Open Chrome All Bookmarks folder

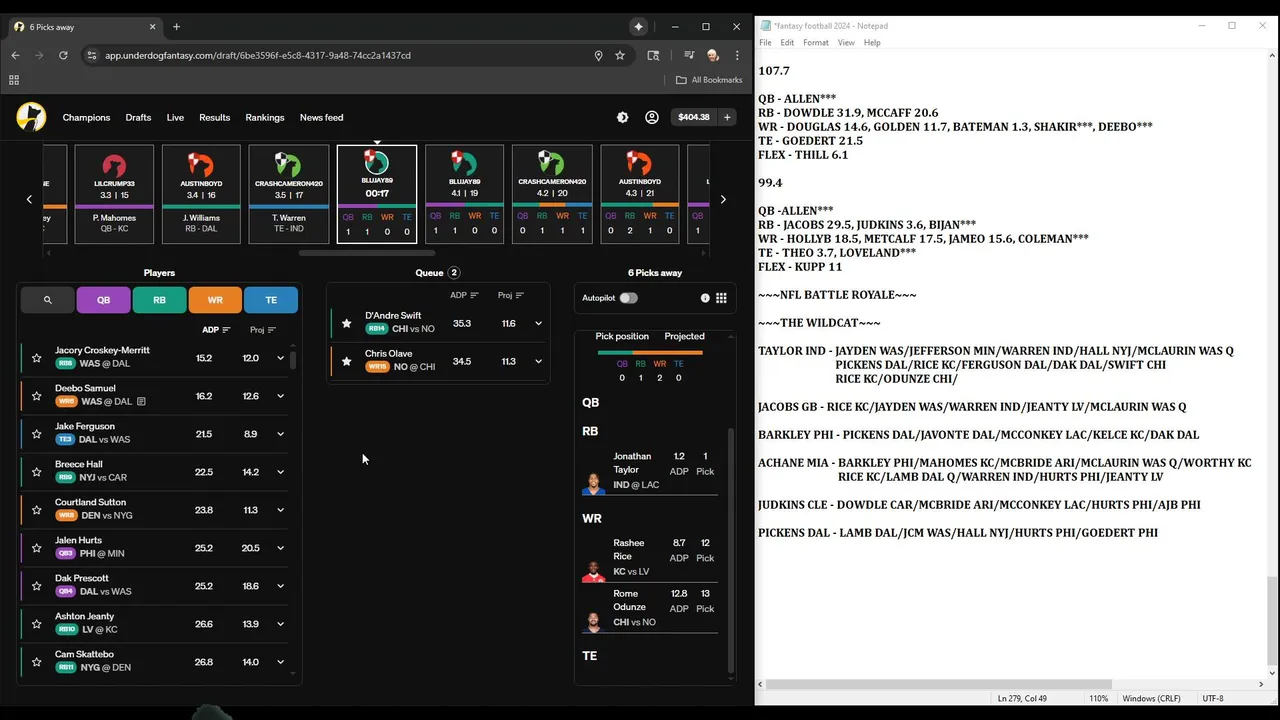point(709,80)
